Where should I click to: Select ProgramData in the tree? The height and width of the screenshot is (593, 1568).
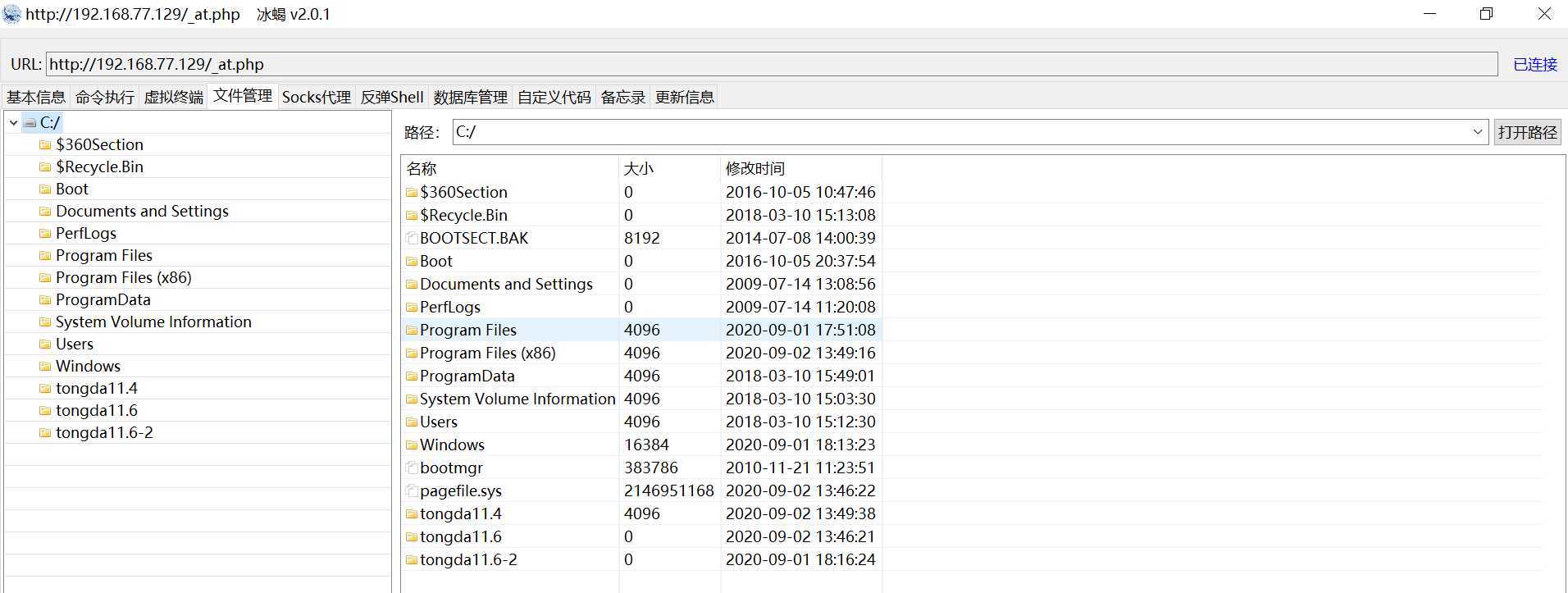103,299
